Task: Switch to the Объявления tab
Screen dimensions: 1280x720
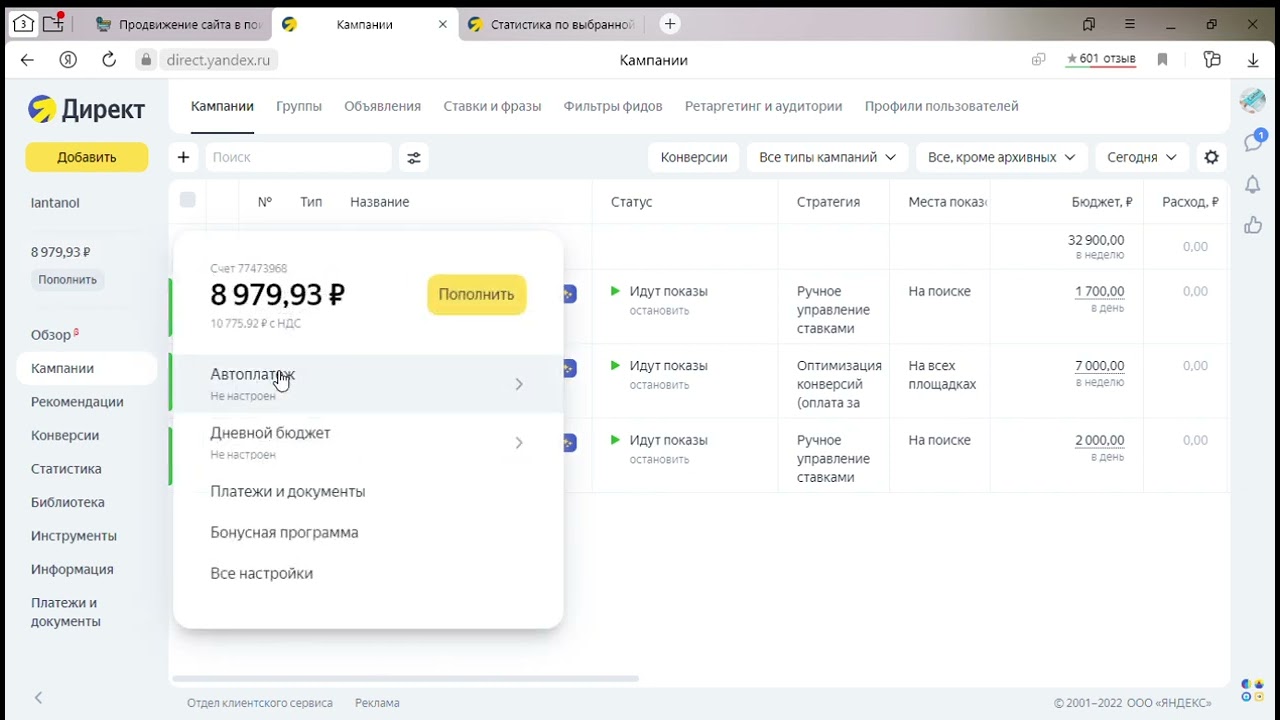Action: [382, 106]
